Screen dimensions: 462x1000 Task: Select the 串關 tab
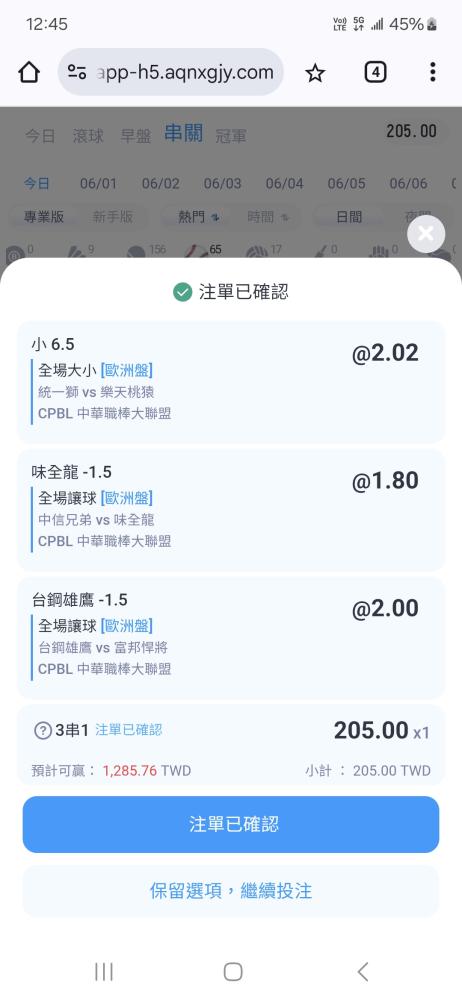[184, 133]
